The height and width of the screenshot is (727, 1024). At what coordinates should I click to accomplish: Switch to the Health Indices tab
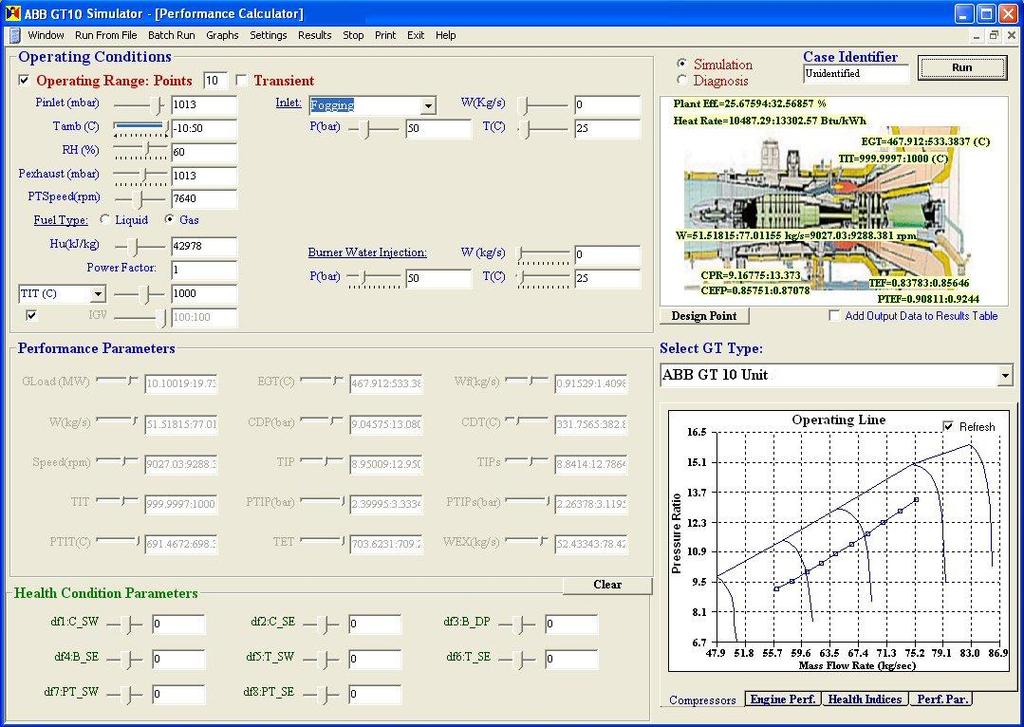[x=865, y=699]
